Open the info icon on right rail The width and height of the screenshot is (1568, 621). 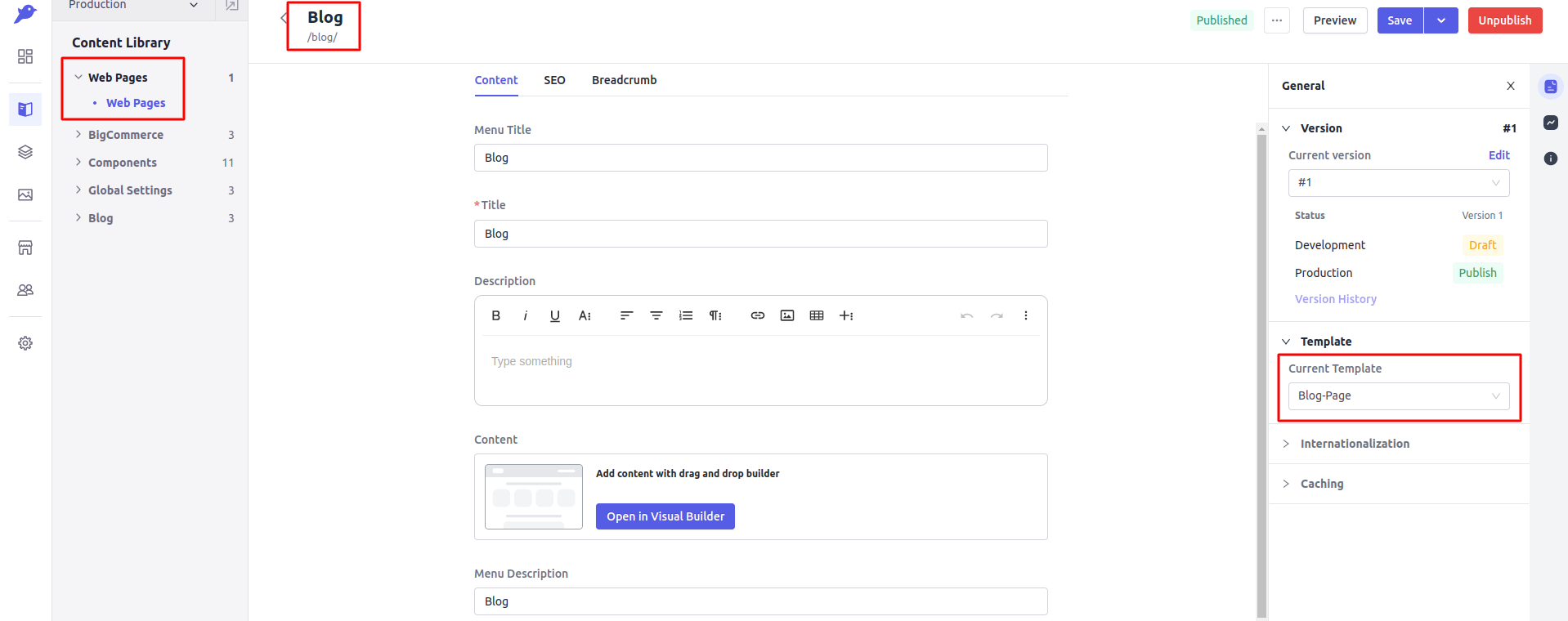(x=1551, y=159)
